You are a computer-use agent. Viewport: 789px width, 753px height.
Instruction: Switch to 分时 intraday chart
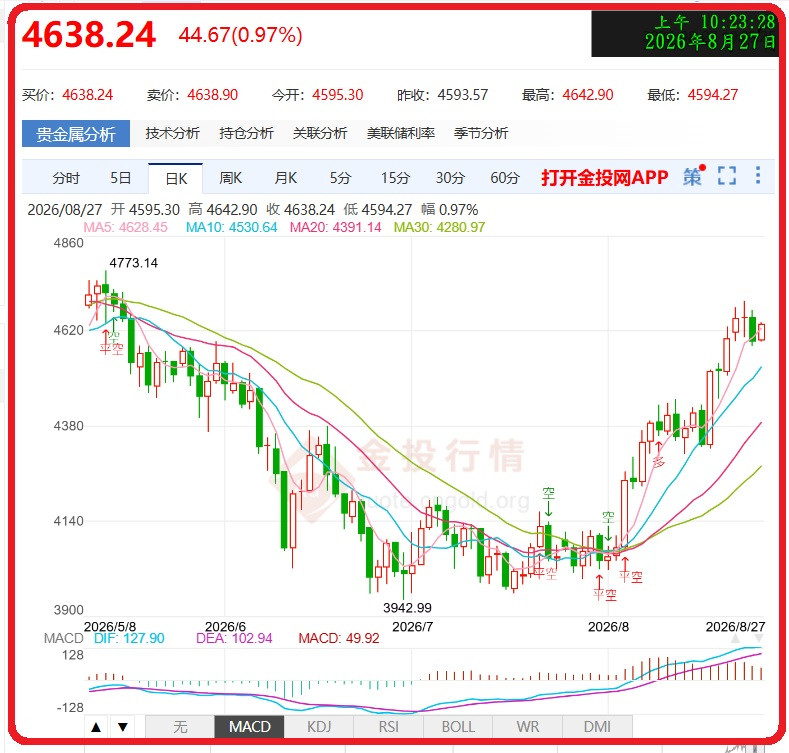click(x=66, y=178)
